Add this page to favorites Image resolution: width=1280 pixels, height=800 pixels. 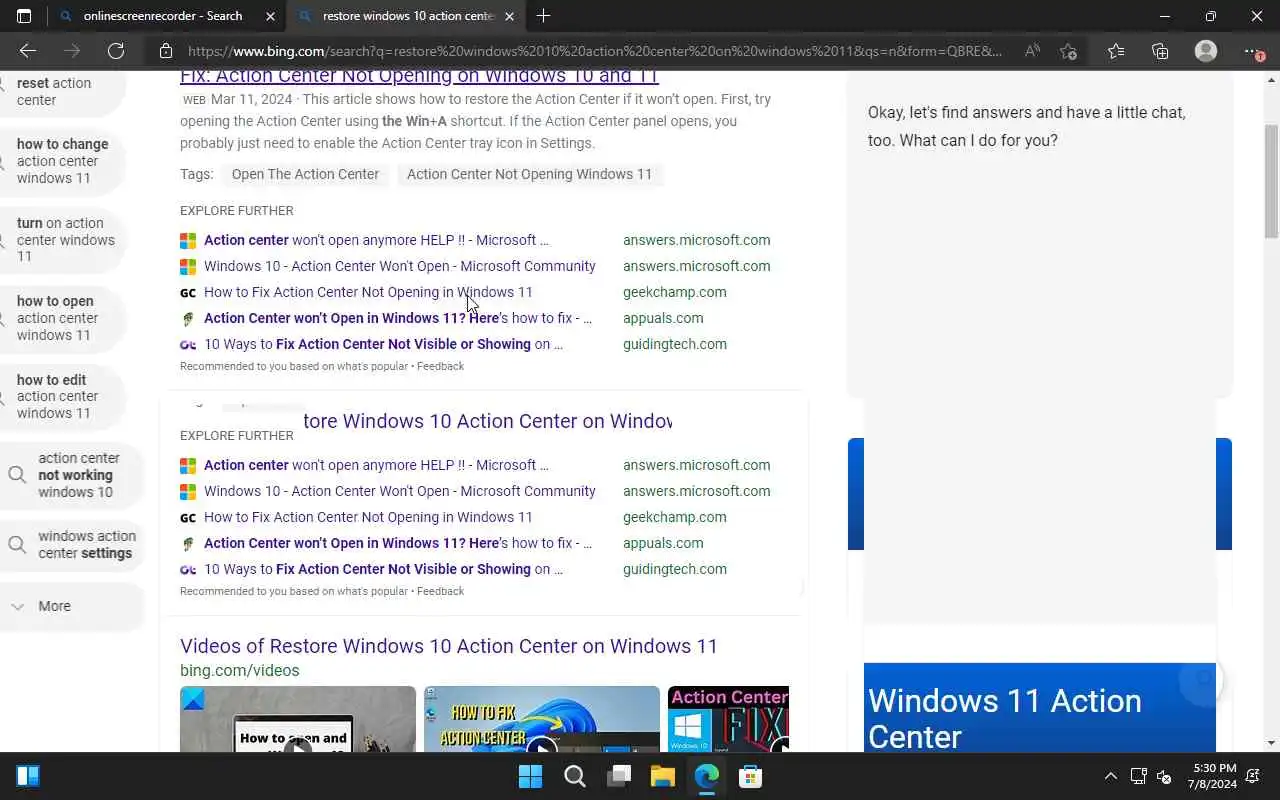click(1068, 51)
